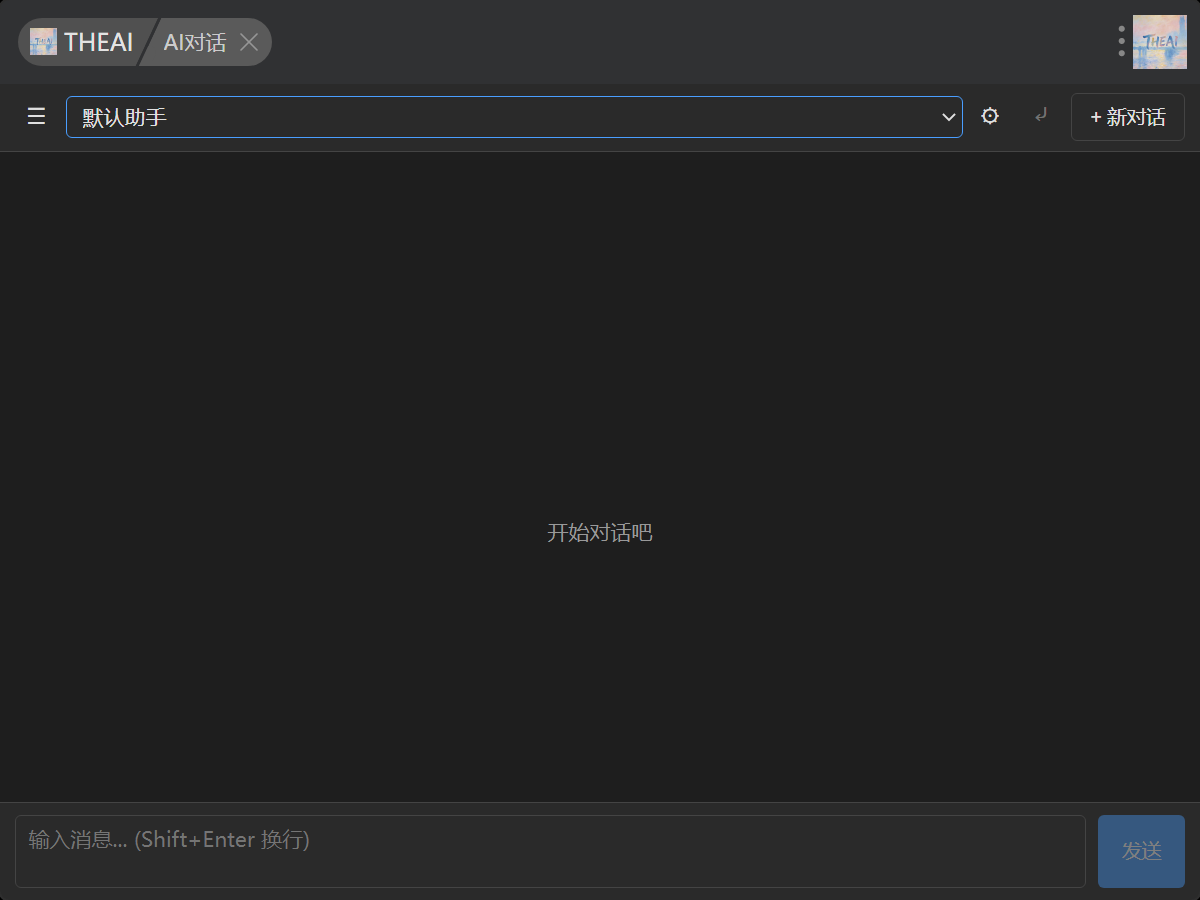Expand the chevron arrow on assistant dropdown
The height and width of the screenshot is (900, 1200).
(949, 118)
